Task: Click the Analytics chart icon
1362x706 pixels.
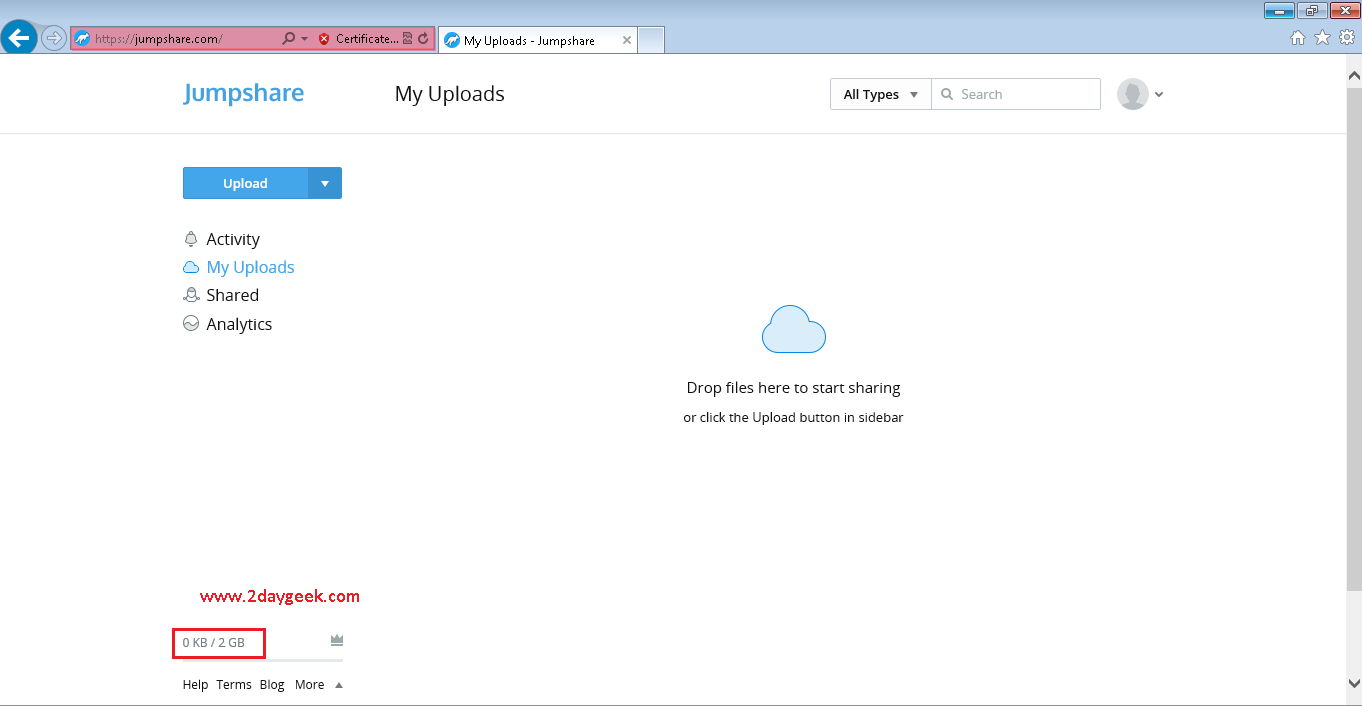Action: [x=191, y=324]
